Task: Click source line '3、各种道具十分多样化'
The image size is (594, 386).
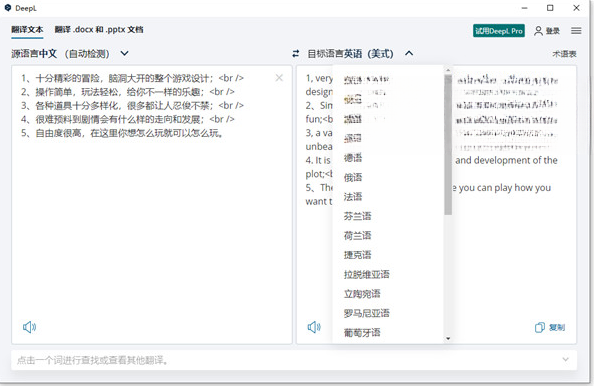Action: (x=132, y=105)
